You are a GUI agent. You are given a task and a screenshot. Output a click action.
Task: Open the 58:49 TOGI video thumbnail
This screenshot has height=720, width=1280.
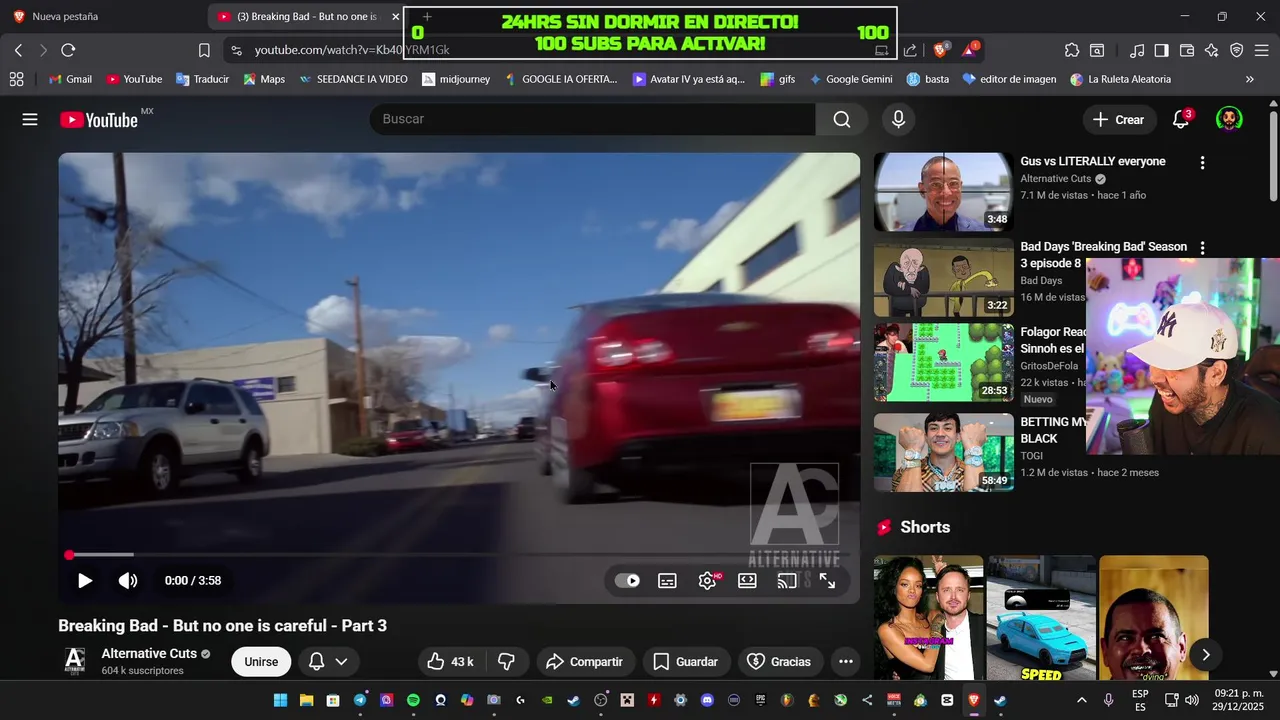pyautogui.click(x=943, y=453)
